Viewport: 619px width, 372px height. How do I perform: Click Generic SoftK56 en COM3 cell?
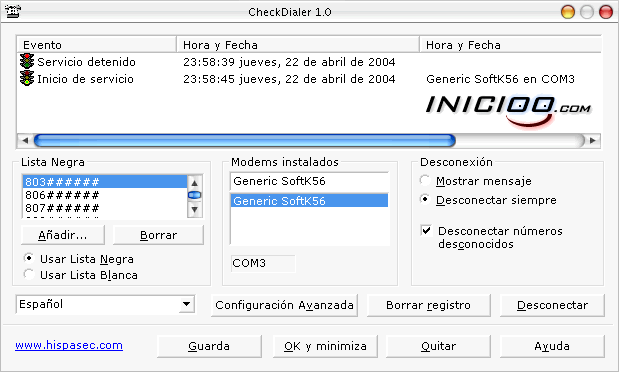click(x=500, y=79)
